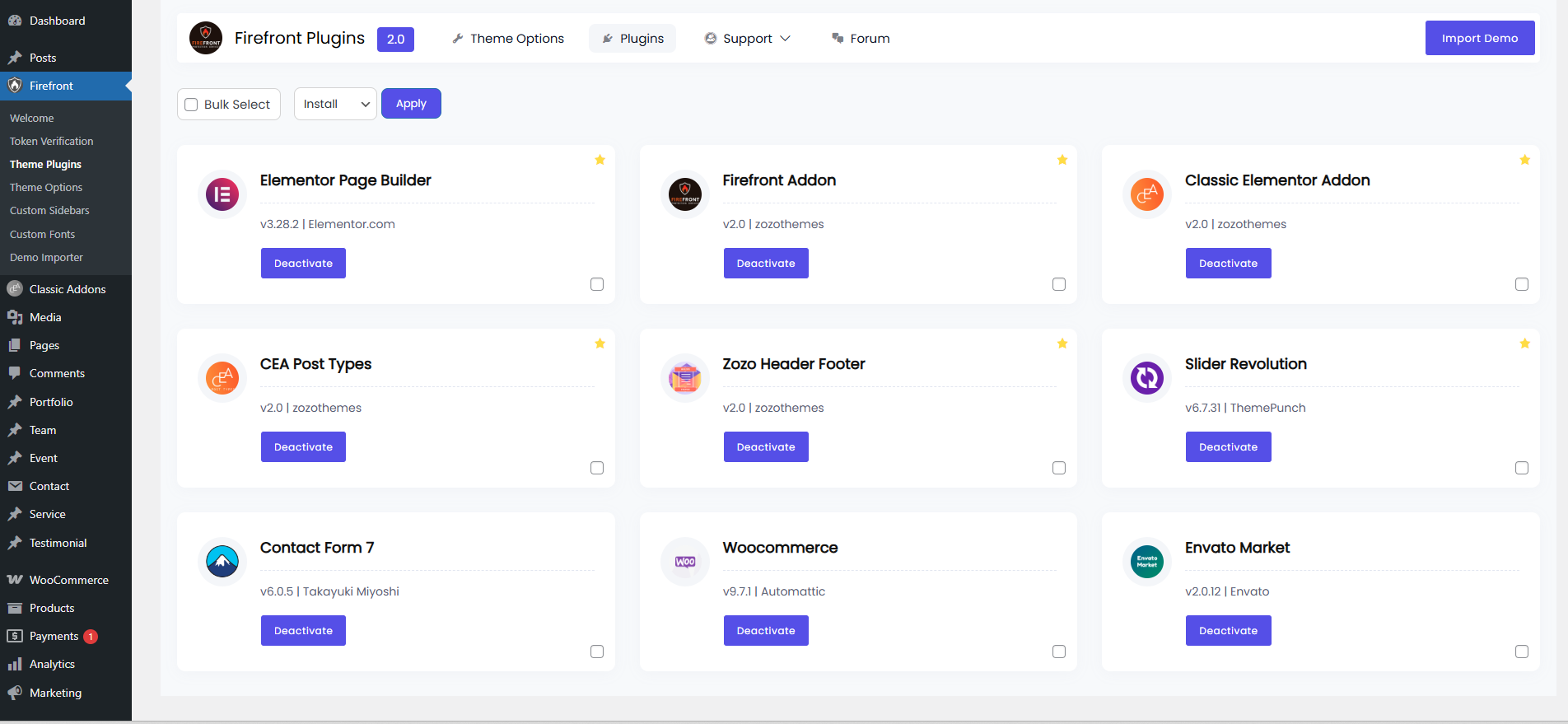The height and width of the screenshot is (724, 1568).
Task: Click the Apply bulk action button
Action: pos(411,104)
